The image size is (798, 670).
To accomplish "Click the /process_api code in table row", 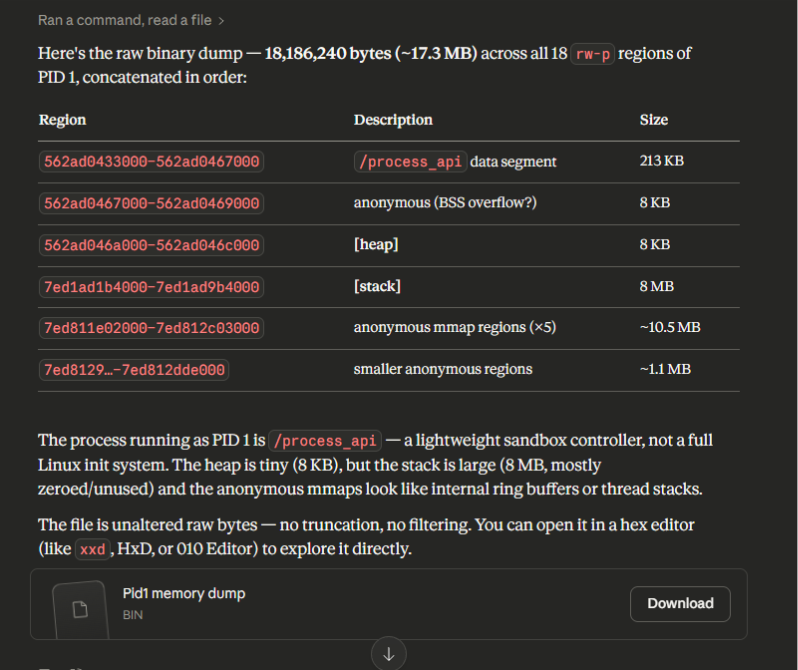I will [410, 161].
